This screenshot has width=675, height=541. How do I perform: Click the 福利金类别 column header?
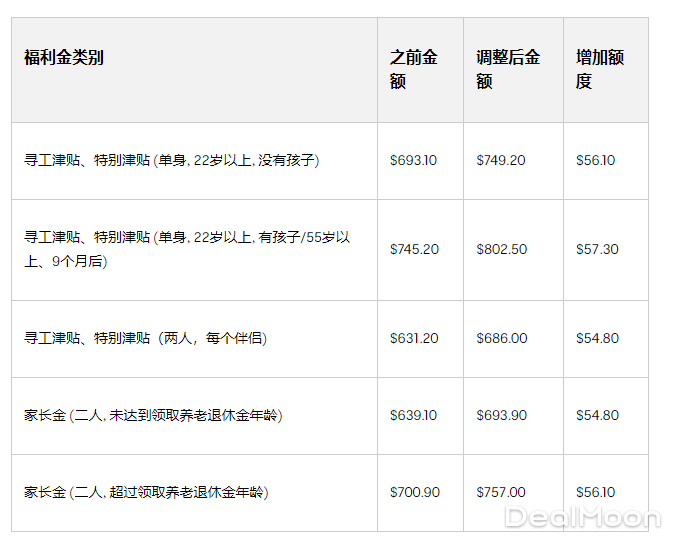point(64,57)
